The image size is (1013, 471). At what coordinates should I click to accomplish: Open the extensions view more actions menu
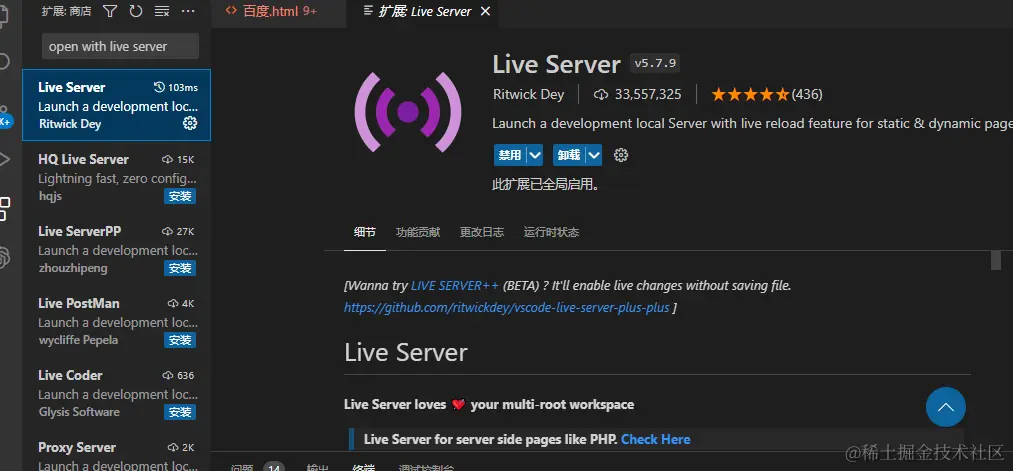188,11
